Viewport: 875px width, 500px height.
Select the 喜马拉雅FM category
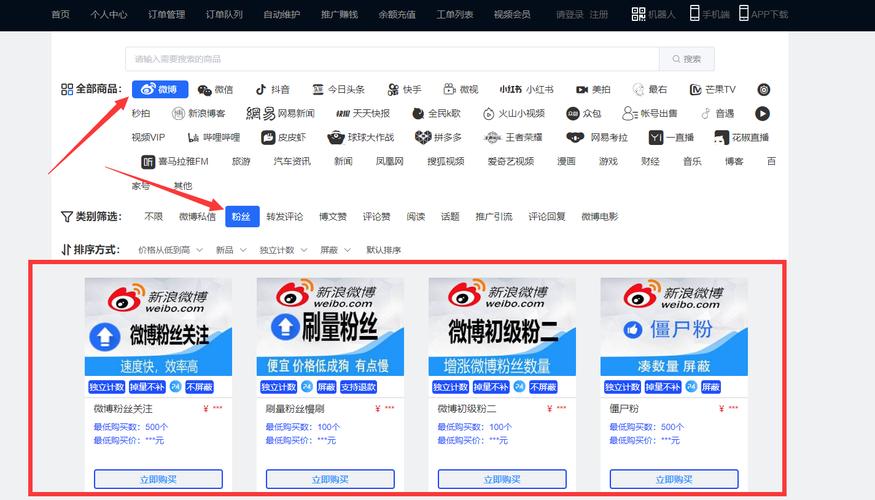click(x=175, y=161)
